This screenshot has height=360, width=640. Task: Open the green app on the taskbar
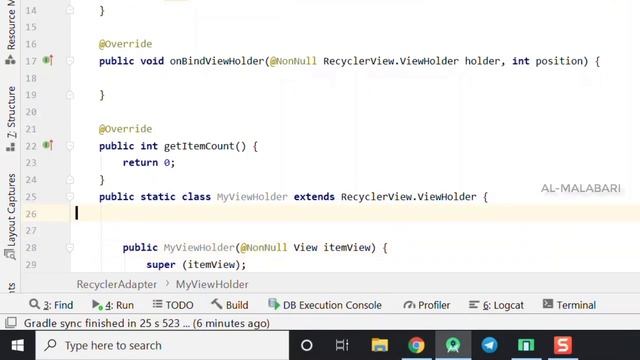[x=526, y=345]
